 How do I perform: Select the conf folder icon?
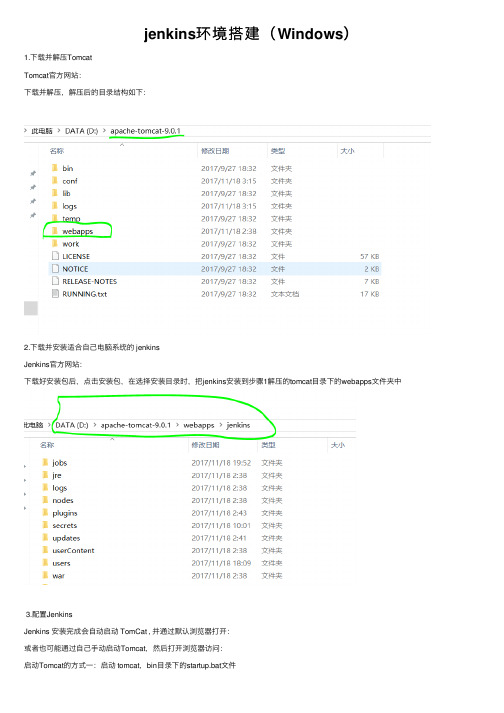pyautogui.click(x=55, y=181)
